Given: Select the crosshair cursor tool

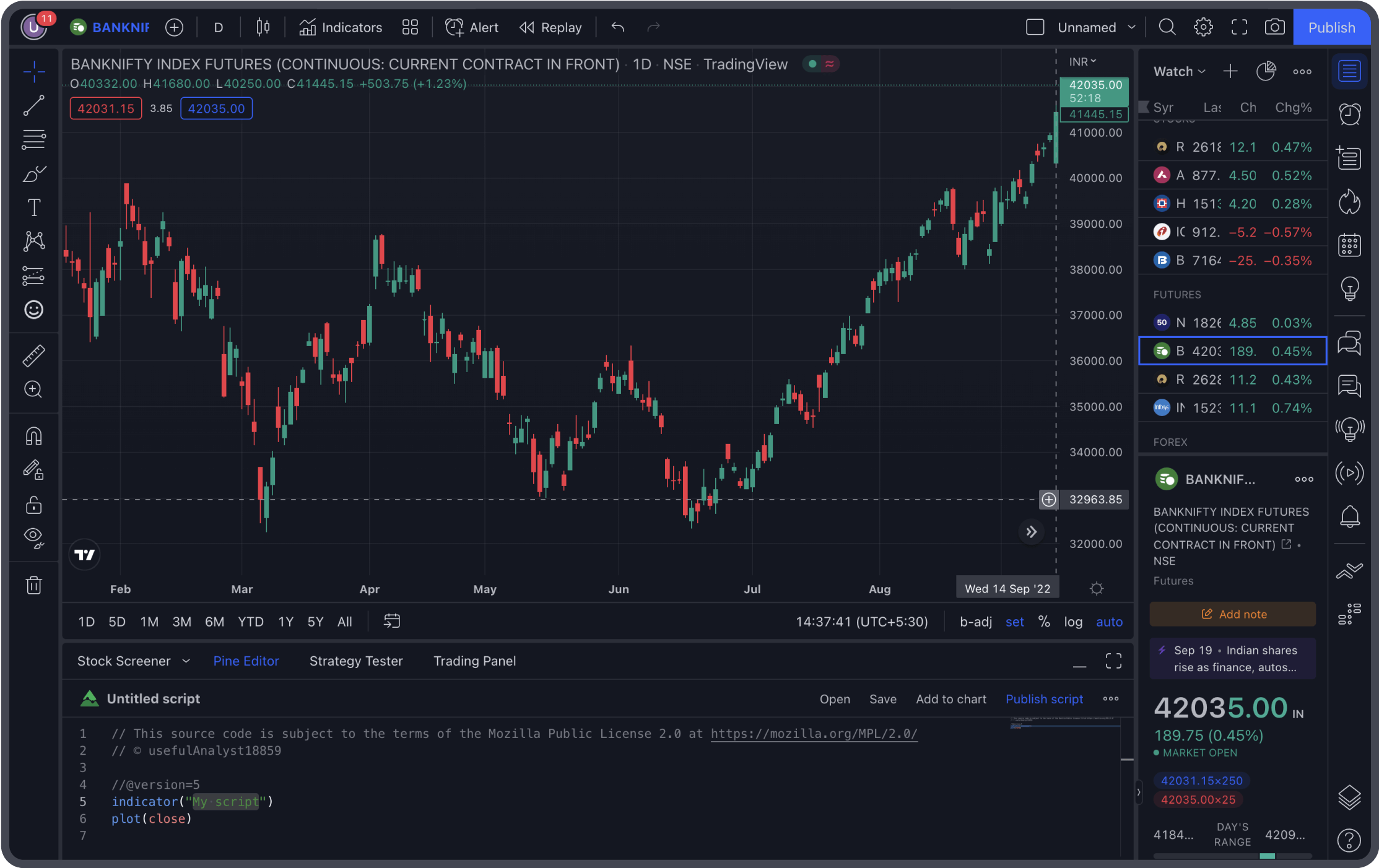Looking at the screenshot, I should (x=34, y=72).
